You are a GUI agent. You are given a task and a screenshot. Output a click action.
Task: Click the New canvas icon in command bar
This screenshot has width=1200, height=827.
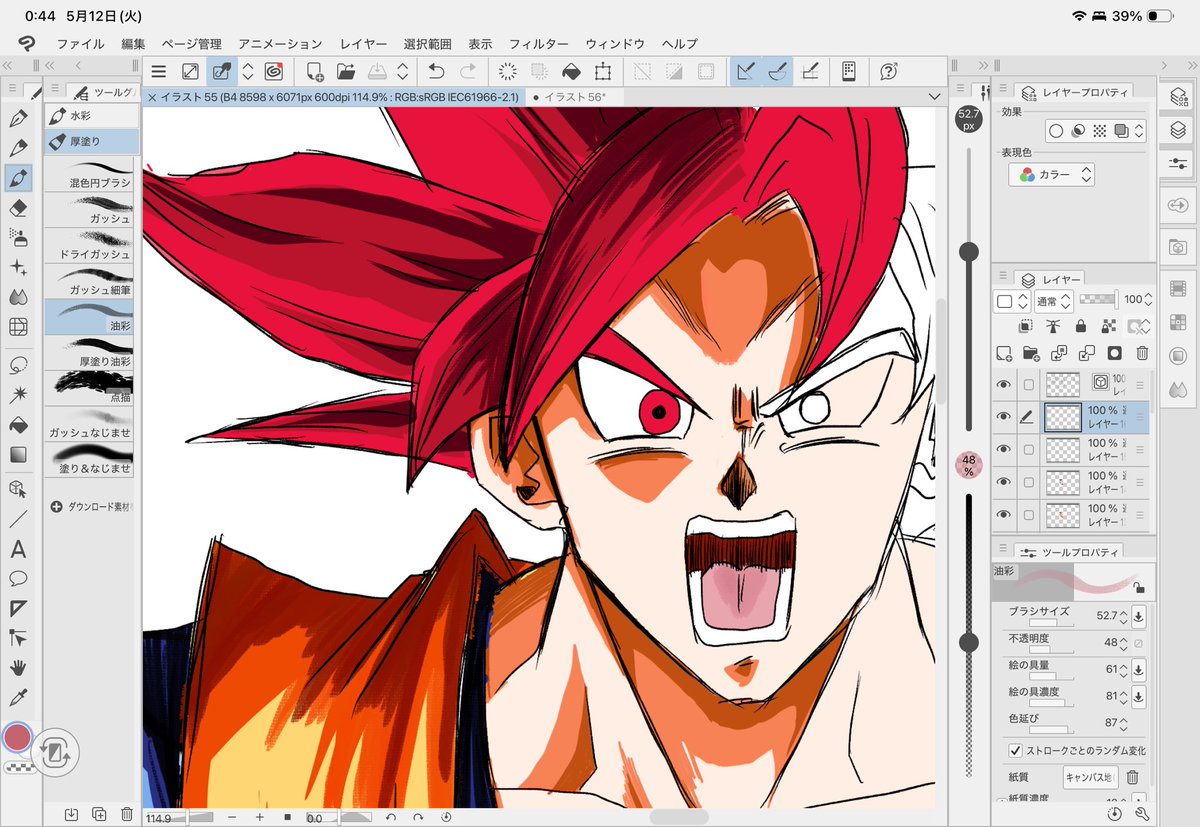click(x=315, y=71)
